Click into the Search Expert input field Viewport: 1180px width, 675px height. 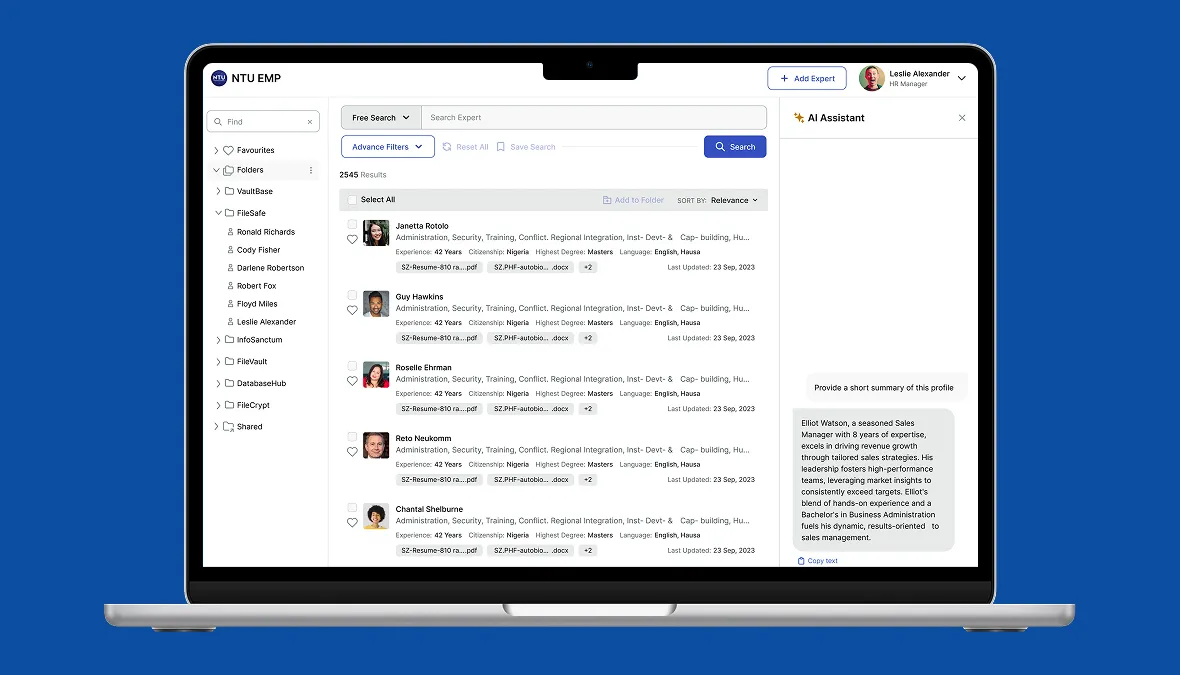[x=594, y=117]
